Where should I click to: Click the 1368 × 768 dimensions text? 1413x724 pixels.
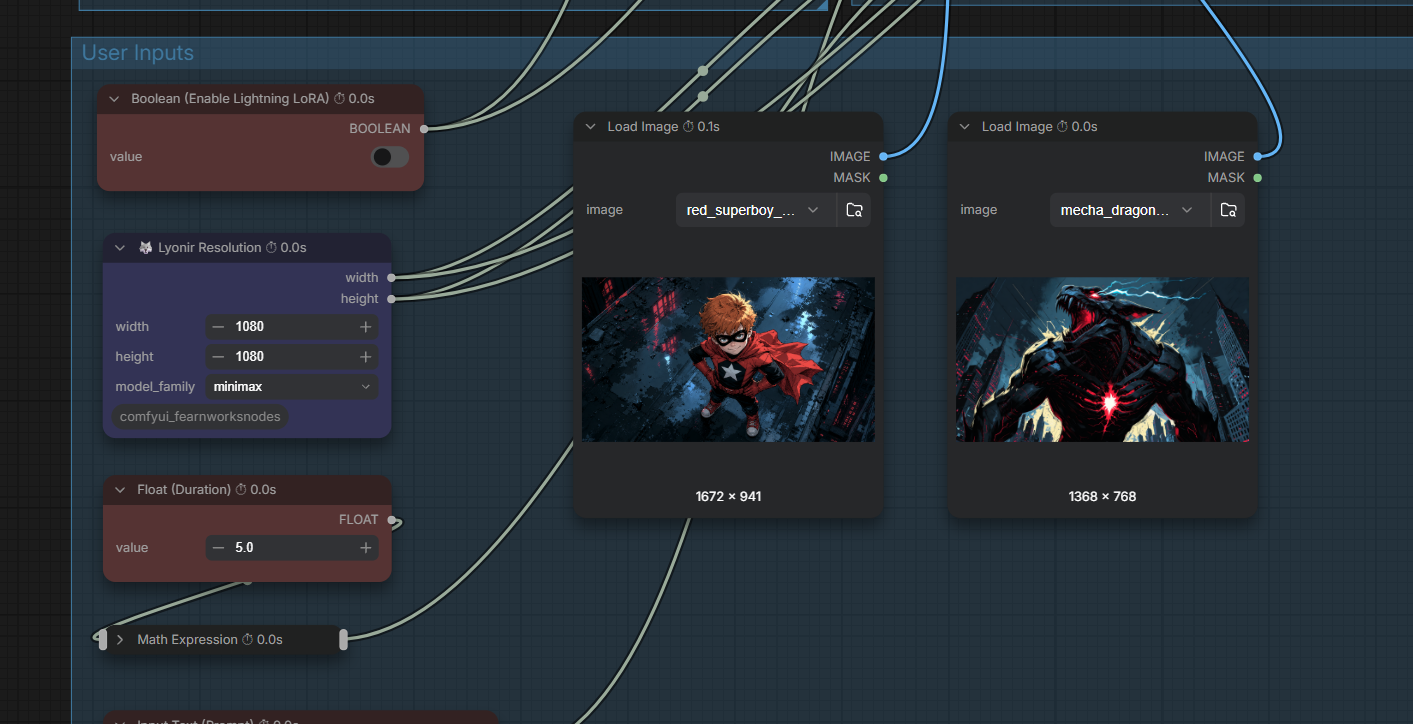coord(1102,496)
